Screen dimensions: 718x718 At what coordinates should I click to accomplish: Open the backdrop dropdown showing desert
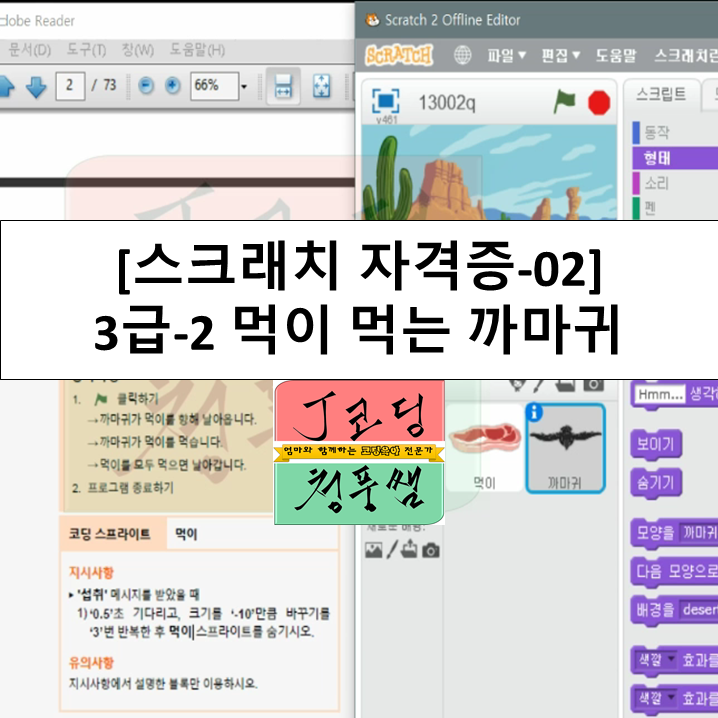pyautogui.click(x=699, y=609)
